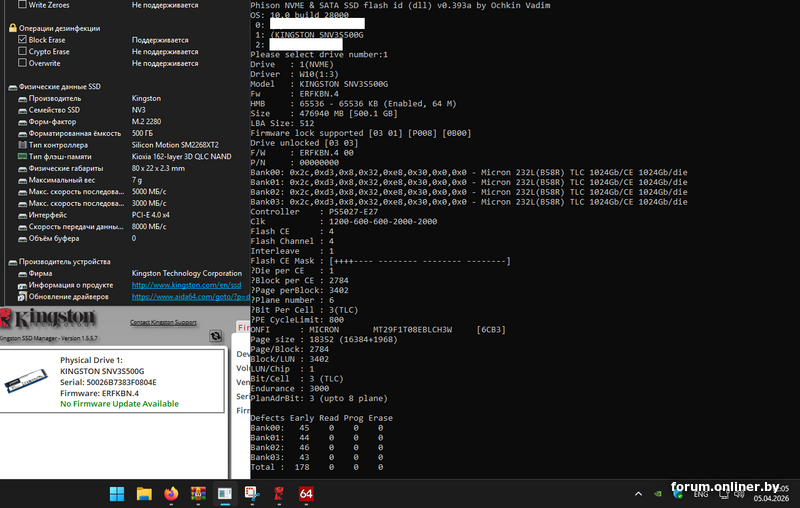Image resolution: width=800 pixels, height=508 pixels.
Task: Toggle the Block Erase checkbox
Action: click(x=23, y=40)
